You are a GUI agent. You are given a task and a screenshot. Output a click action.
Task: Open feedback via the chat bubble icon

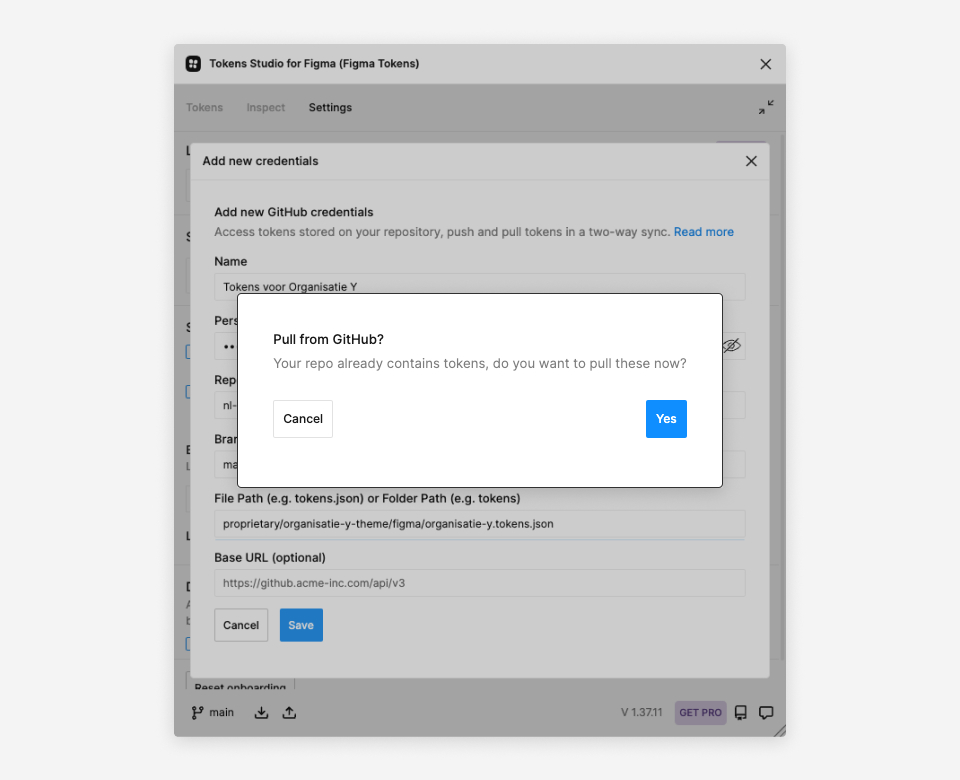pyautogui.click(x=766, y=713)
